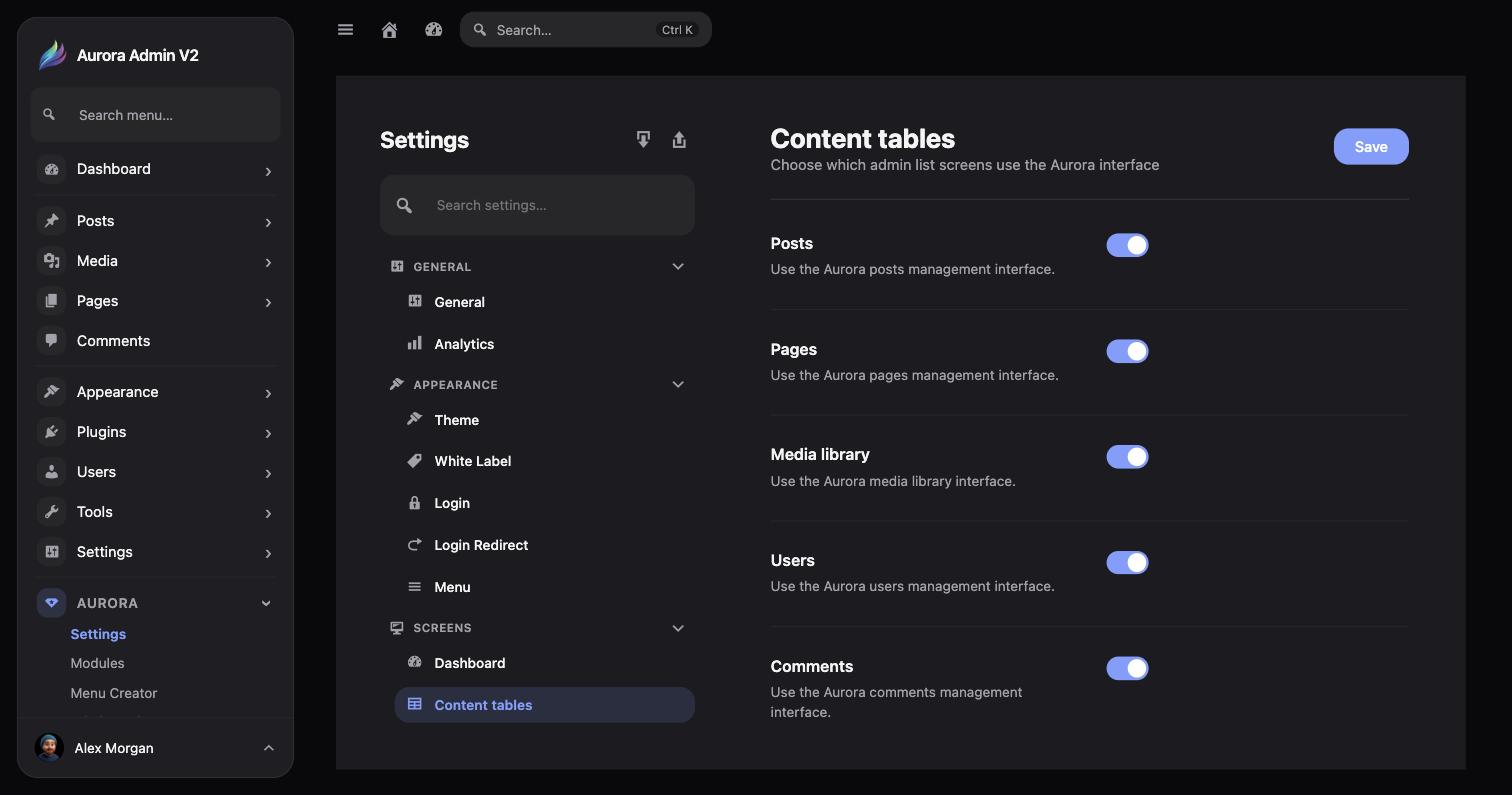Image resolution: width=1512 pixels, height=795 pixels.
Task: Open the dashboard gauge icon in top bar
Action: (434, 30)
